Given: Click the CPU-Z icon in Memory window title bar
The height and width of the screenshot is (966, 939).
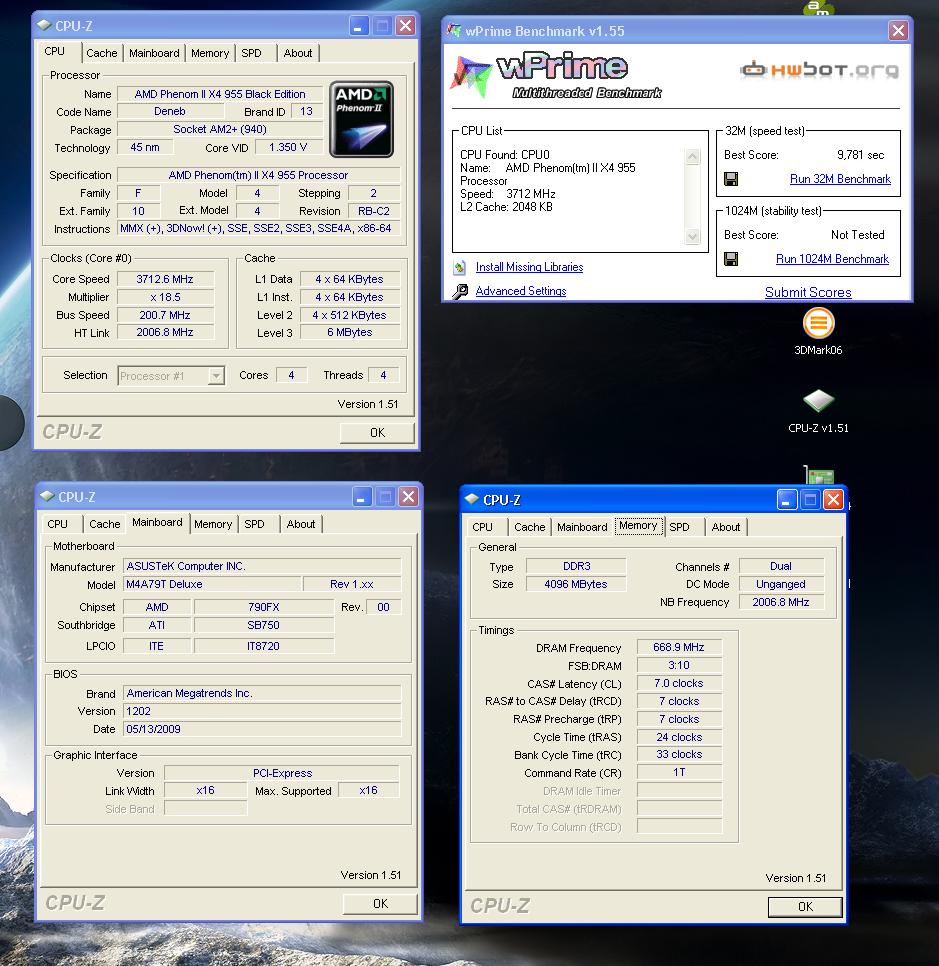Looking at the screenshot, I should tap(472, 500).
